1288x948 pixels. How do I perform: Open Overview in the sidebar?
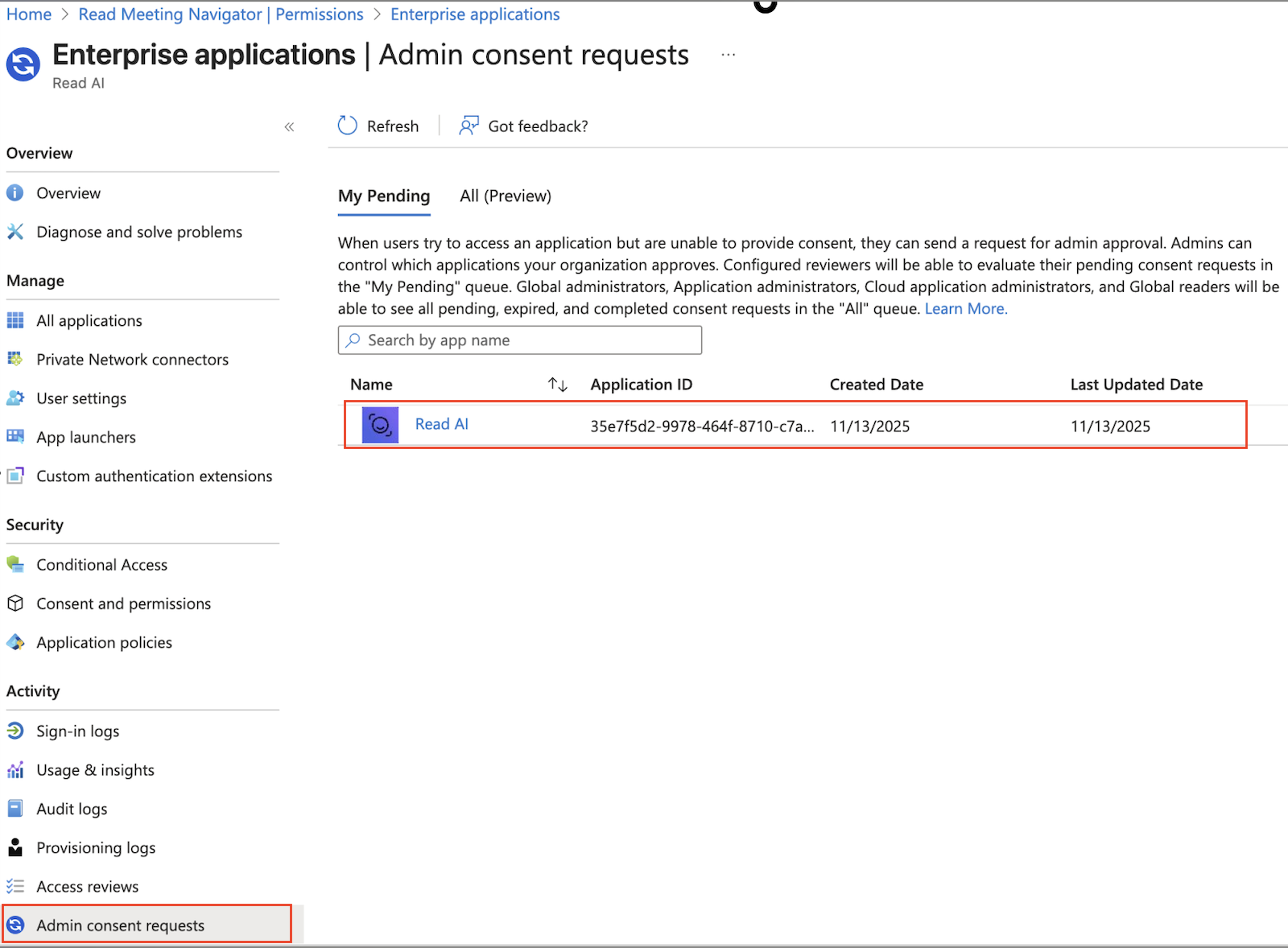68,193
